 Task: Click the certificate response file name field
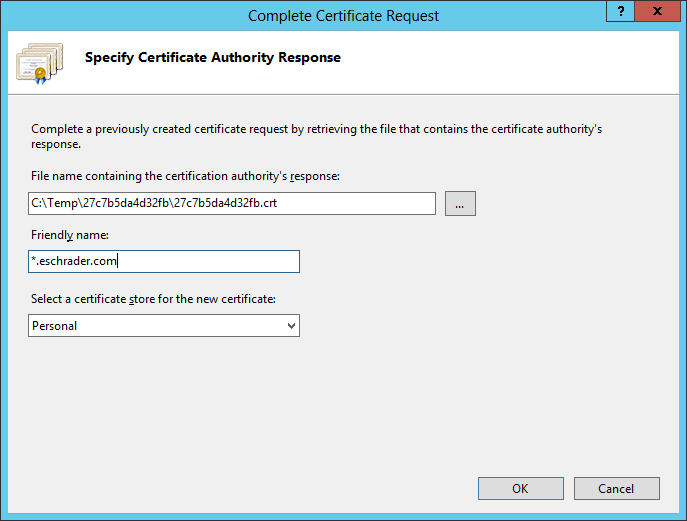tap(232, 203)
